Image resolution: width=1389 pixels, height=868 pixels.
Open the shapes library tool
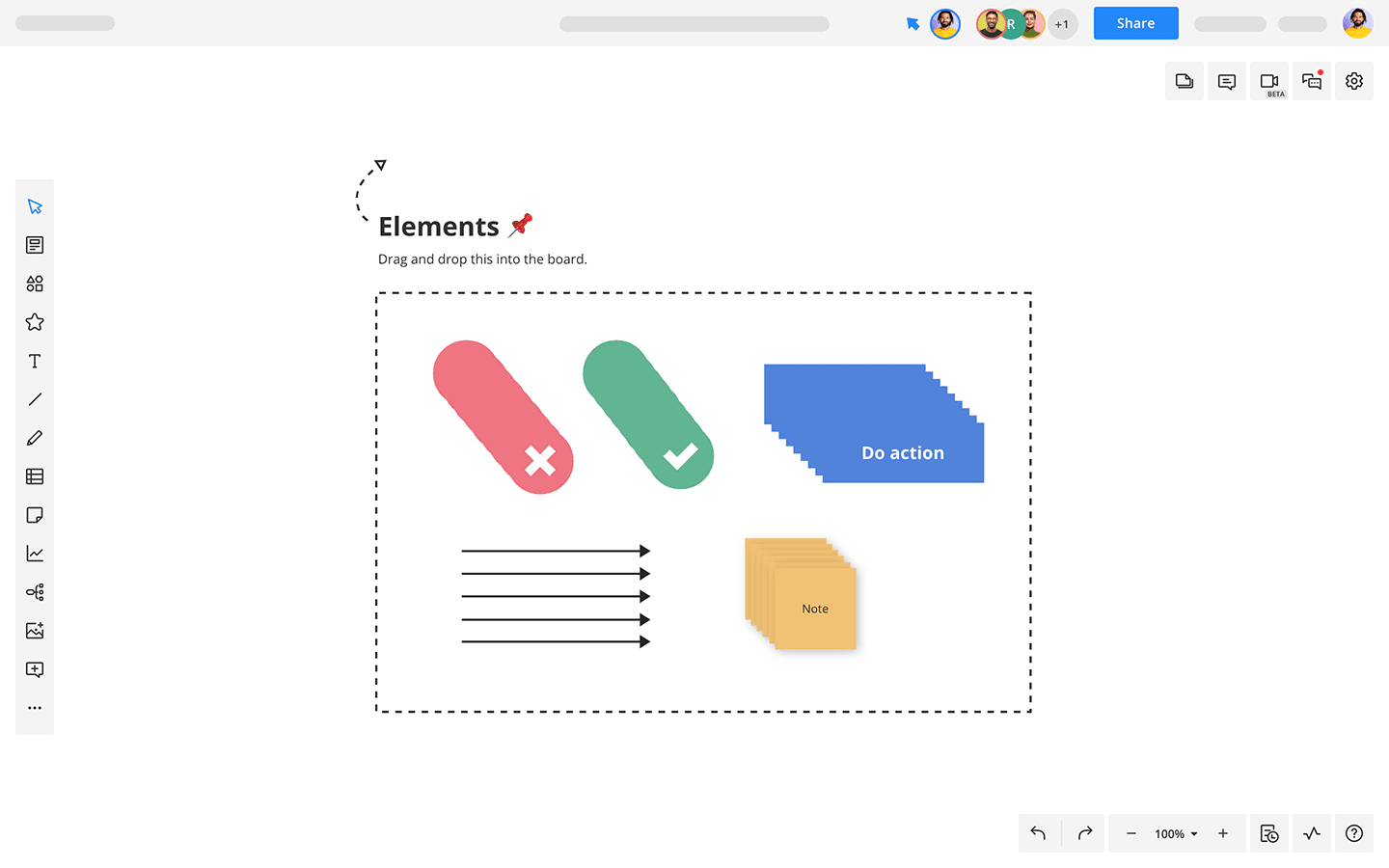(x=35, y=284)
